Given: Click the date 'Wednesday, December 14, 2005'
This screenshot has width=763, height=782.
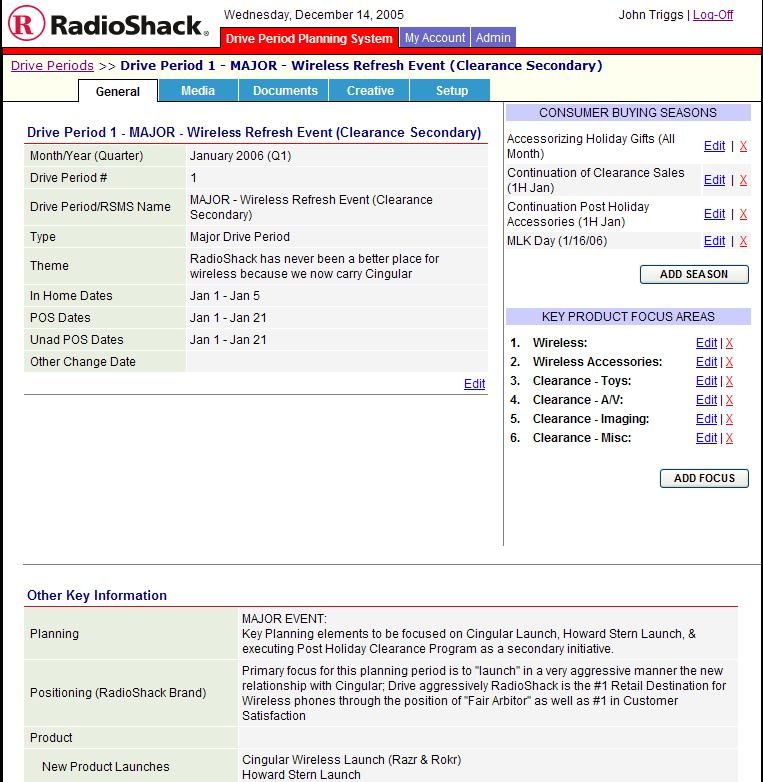Looking at the screenshot, I should click(x=314, y=14).
